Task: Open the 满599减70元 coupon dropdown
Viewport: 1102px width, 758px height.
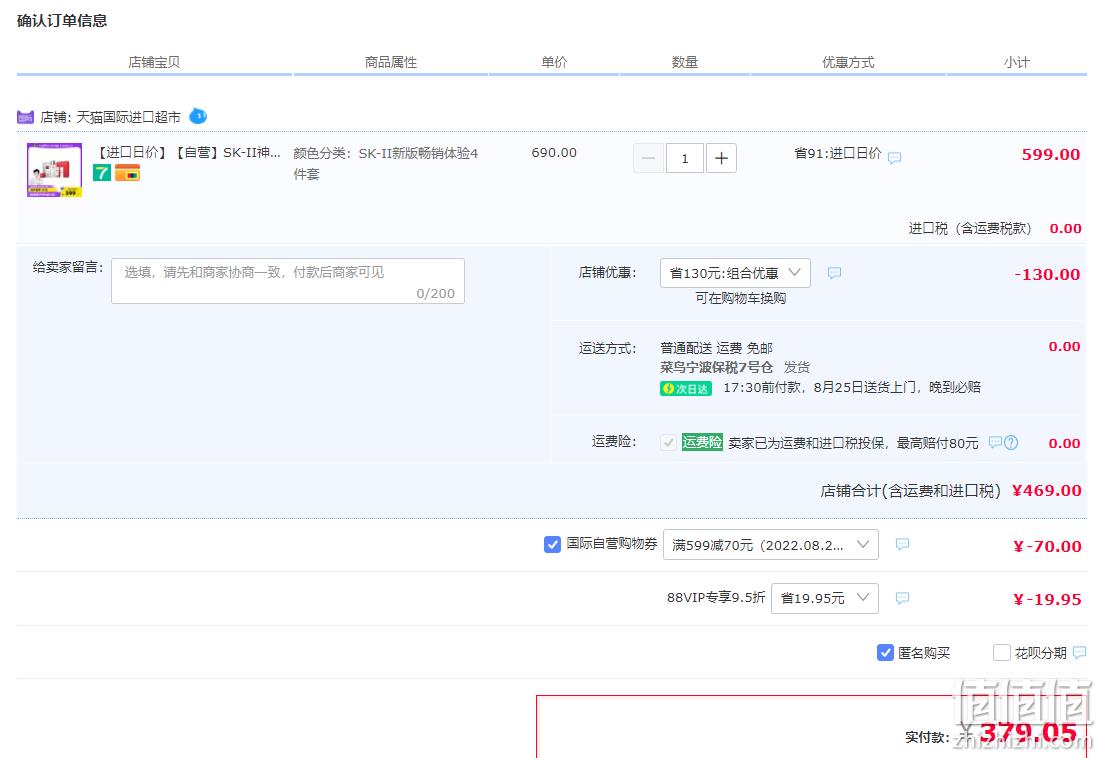Action: click(771, 544)
